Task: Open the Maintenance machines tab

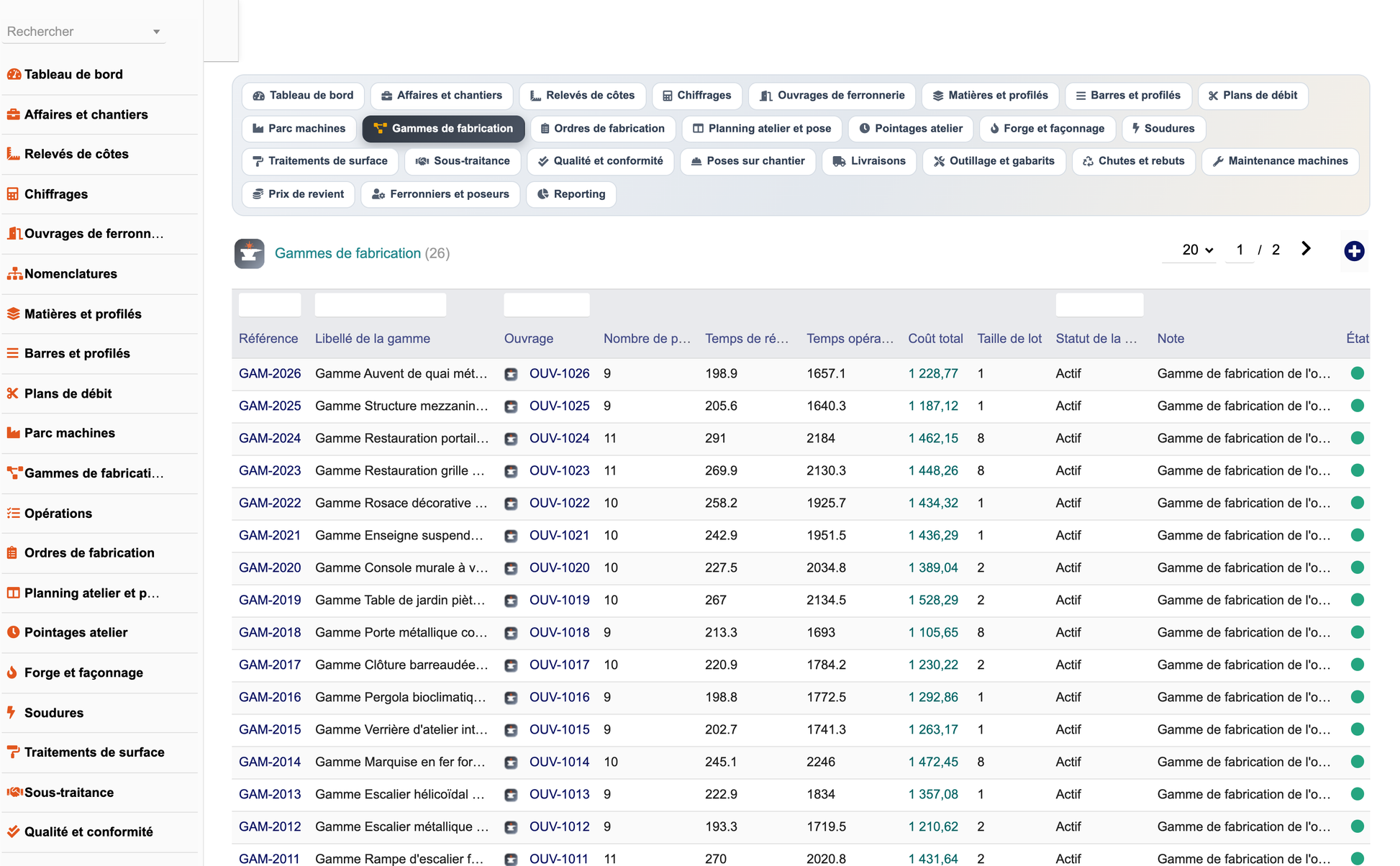Action: coord(1280,161)
